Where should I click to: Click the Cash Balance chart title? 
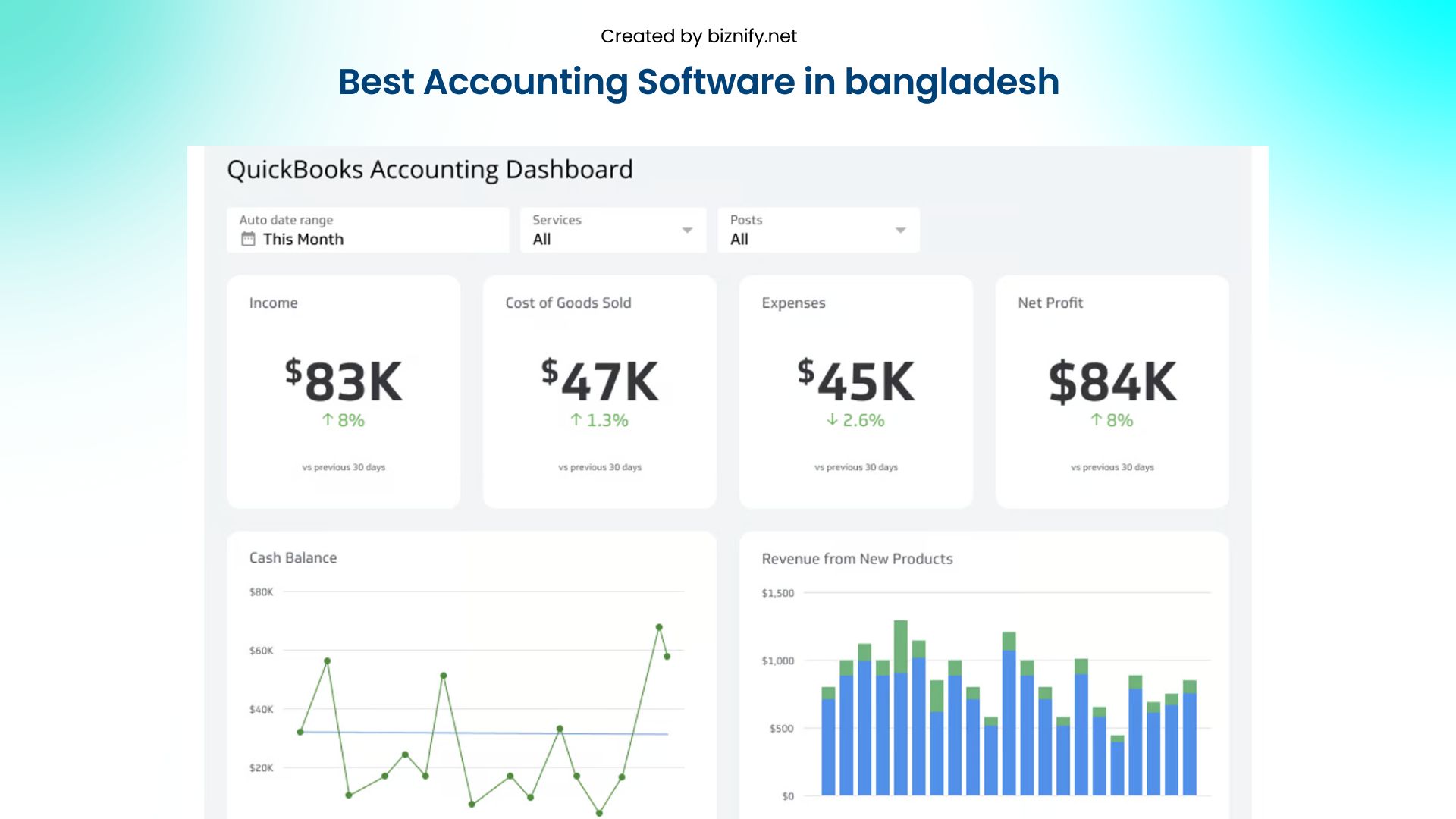[293, 557]
